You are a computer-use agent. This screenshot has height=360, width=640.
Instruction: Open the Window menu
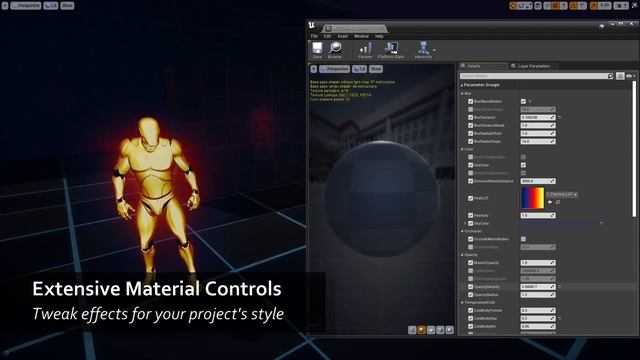(361, 36)
